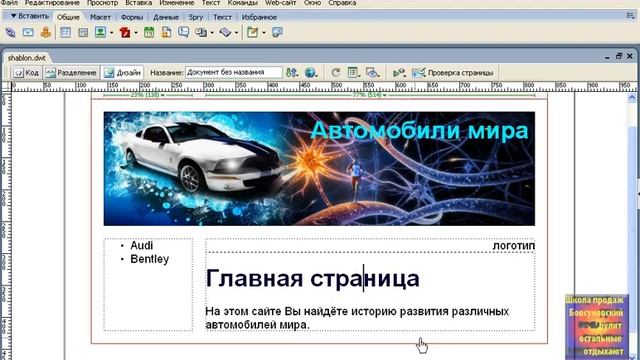
Task: Select the shablon.dwt document tab
Action: [x=27, y=58]
